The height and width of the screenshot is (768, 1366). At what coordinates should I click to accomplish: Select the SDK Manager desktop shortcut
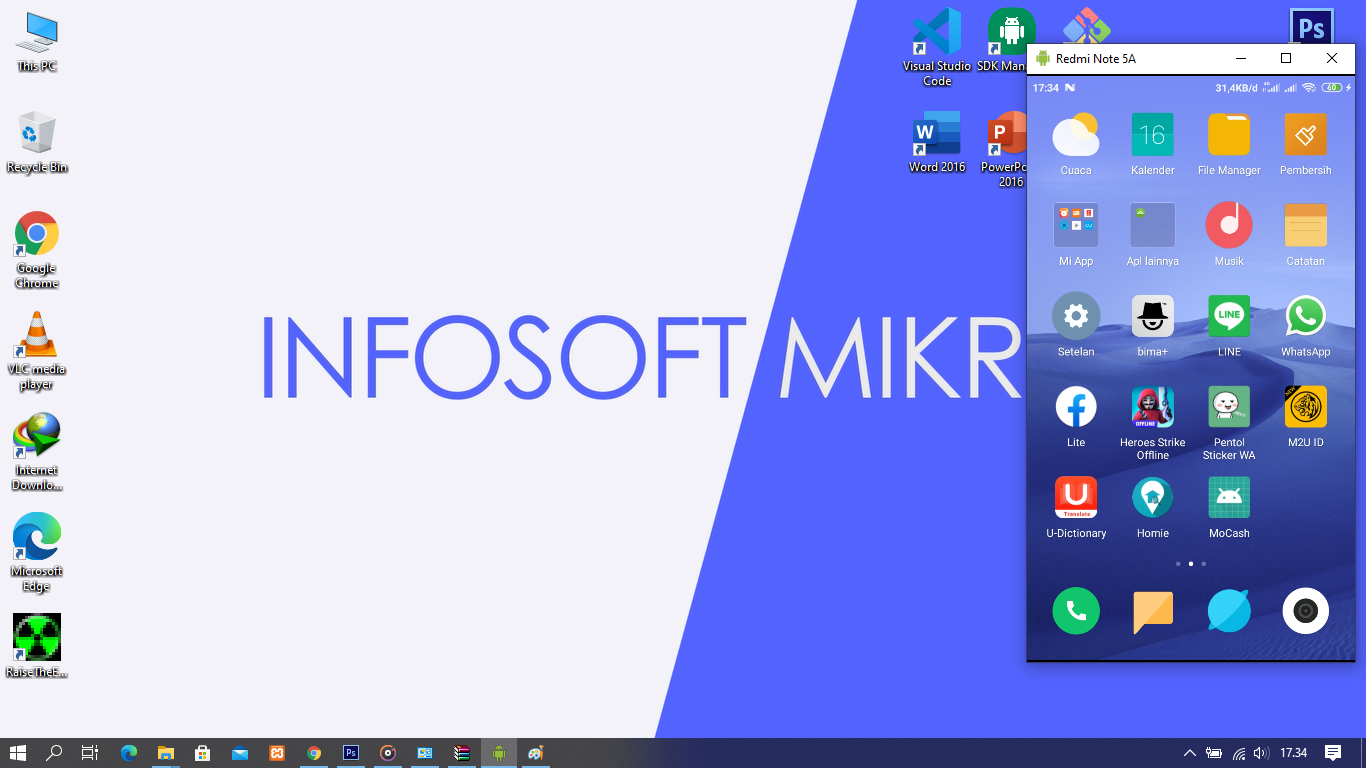[x=1004, y=41]
